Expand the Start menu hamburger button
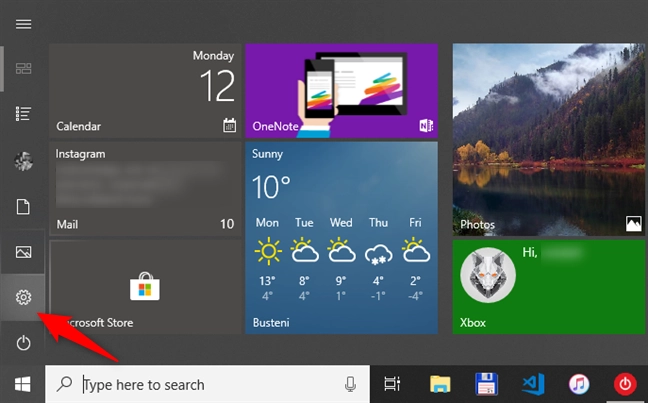The width and height of the screenshot is (648, 403). [x=23, y=24]
